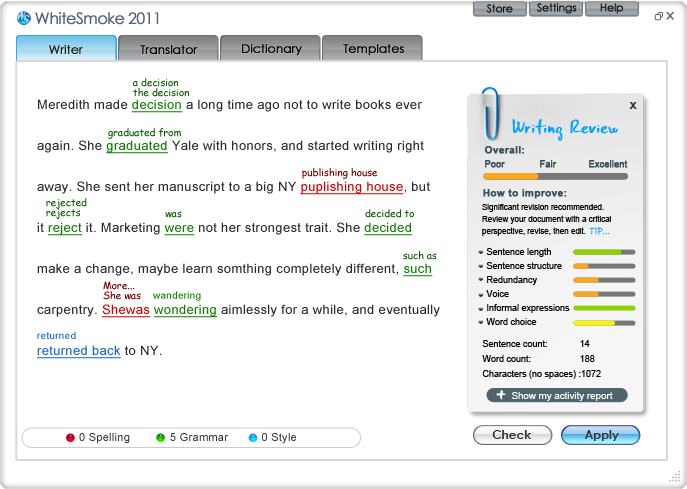Click the Sentence length score bar
The width and height of the screenshot is (687, 489).
pyautogui.click(x=604, y=252)
